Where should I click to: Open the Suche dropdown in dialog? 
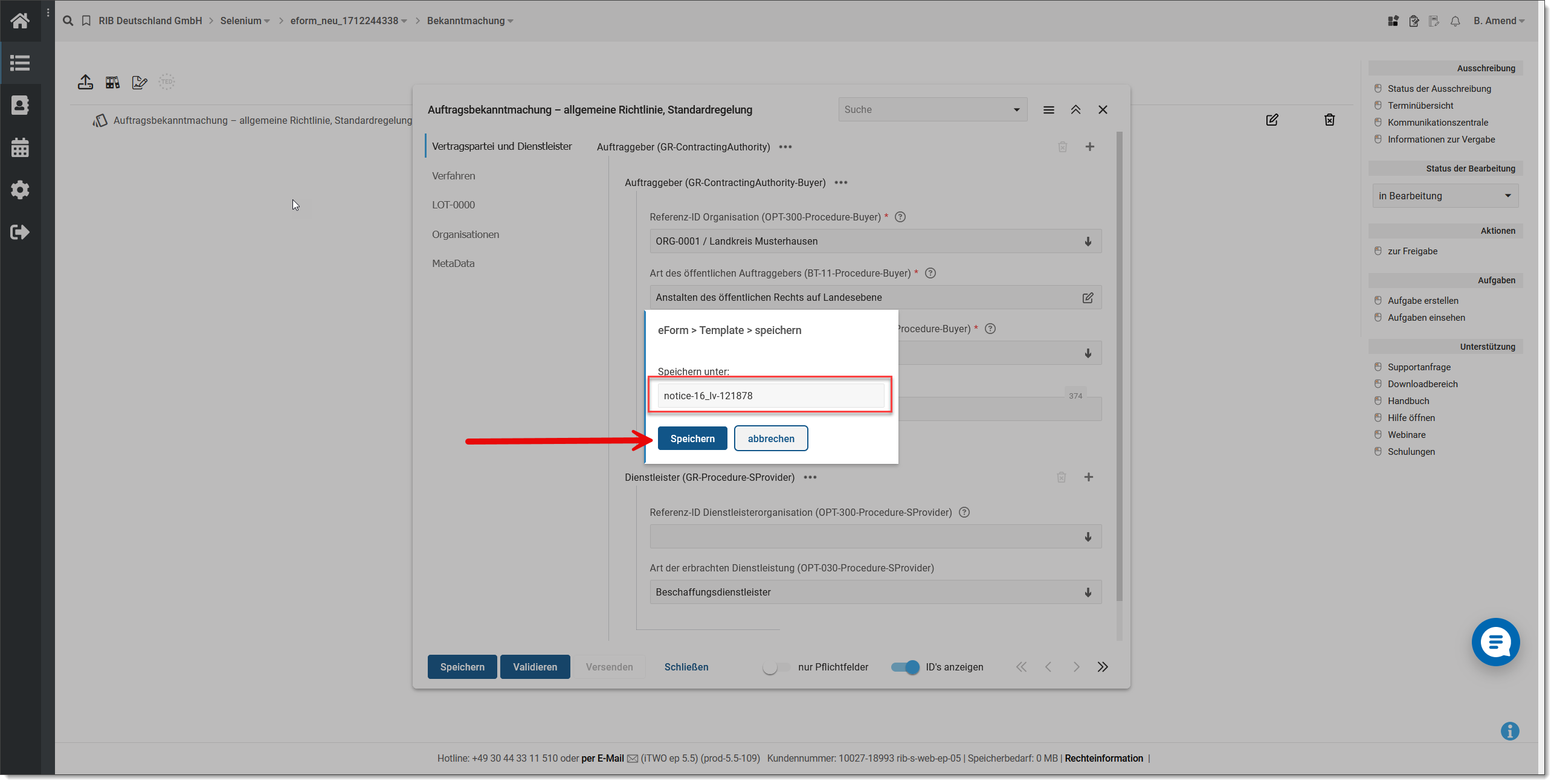tap(932, 109)
